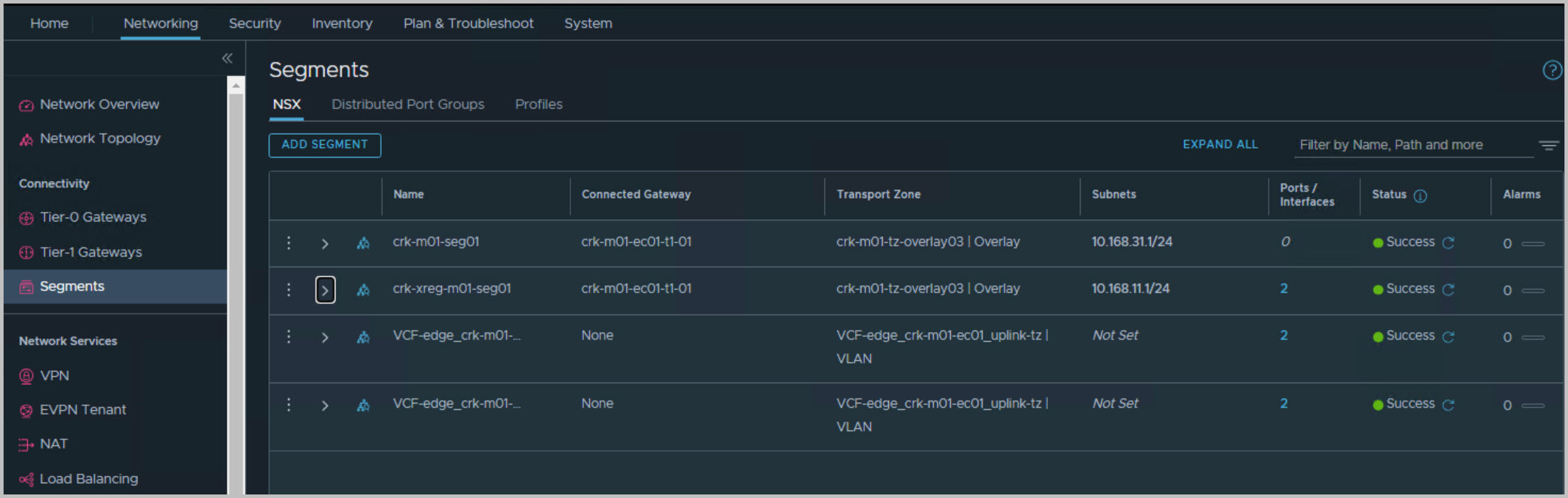Screen dimensions: 1568x498
Task: Open actions menu for crk-m01-seg01 row
Action: (289, 243)
